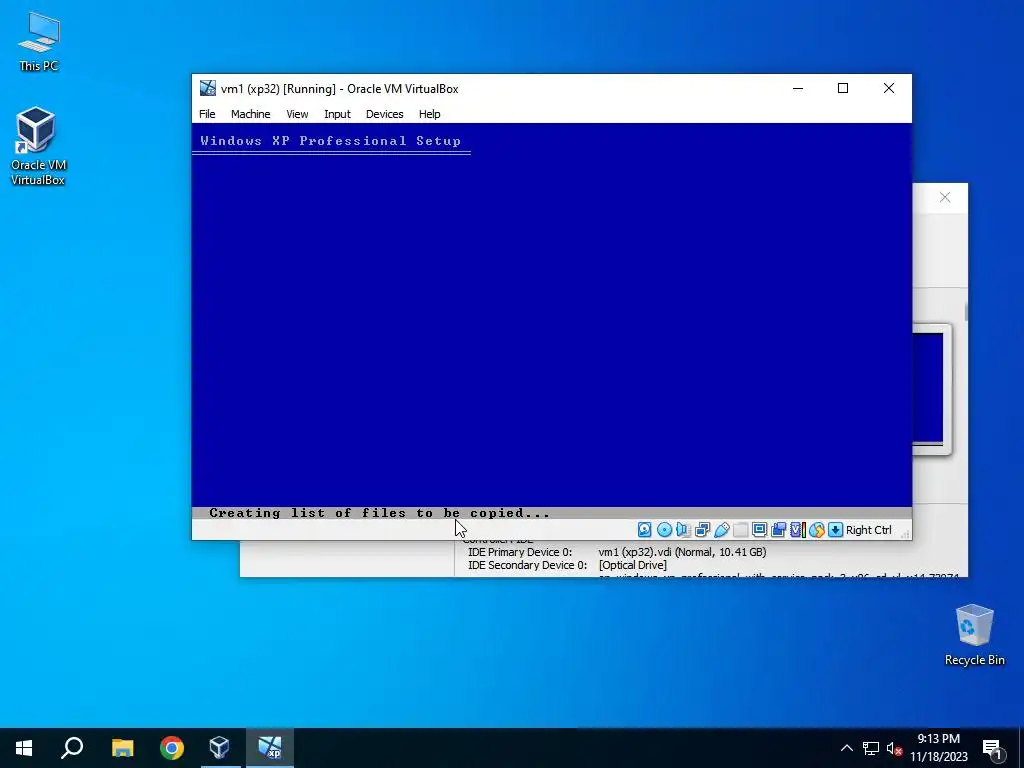Open the Machine menu
This screenshot has height=768, width=1024.
point(250,114)
